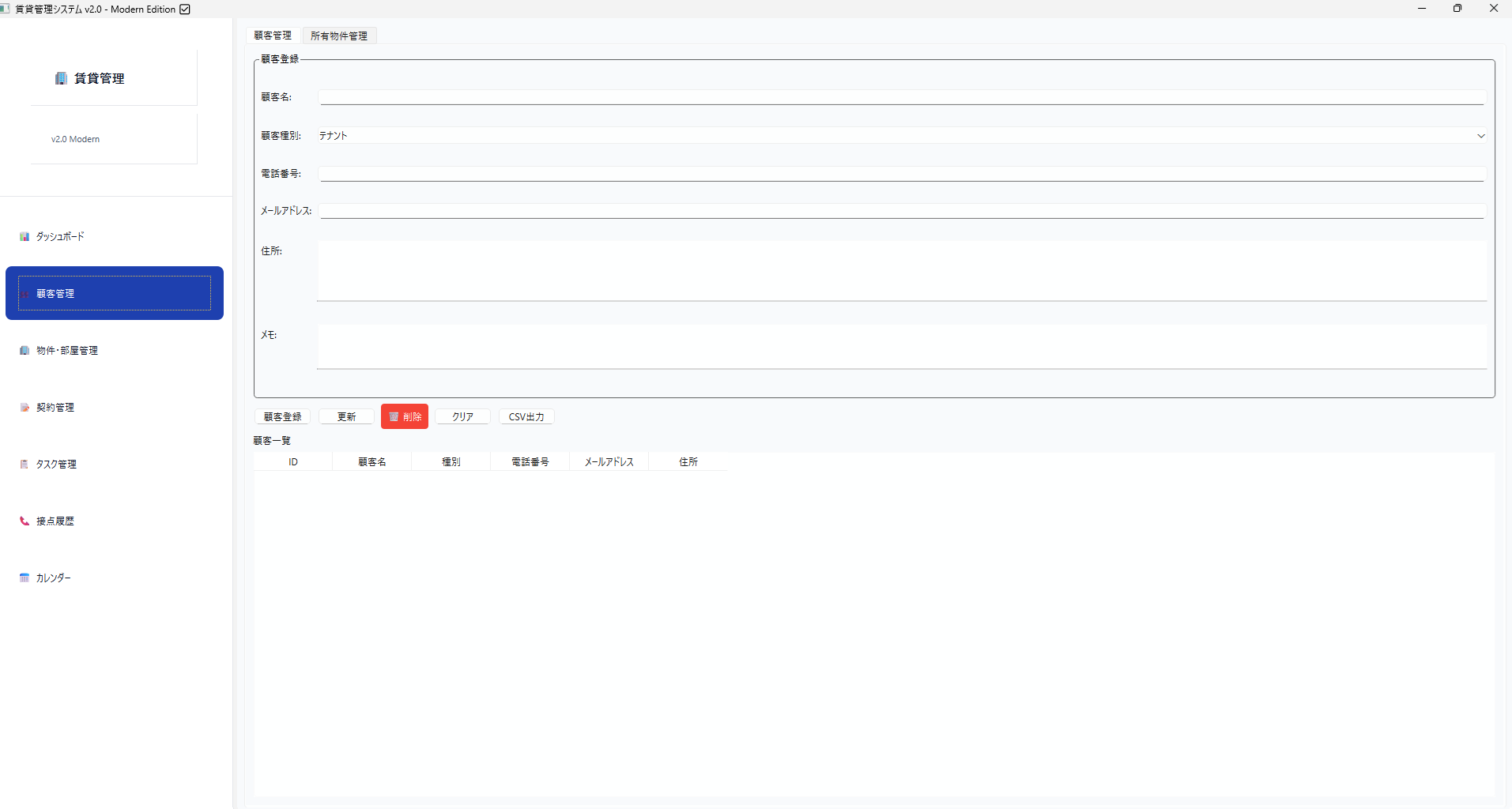Click the 更新 button
The width and height of the screenshot is (1512, 809).
(346, 416)
